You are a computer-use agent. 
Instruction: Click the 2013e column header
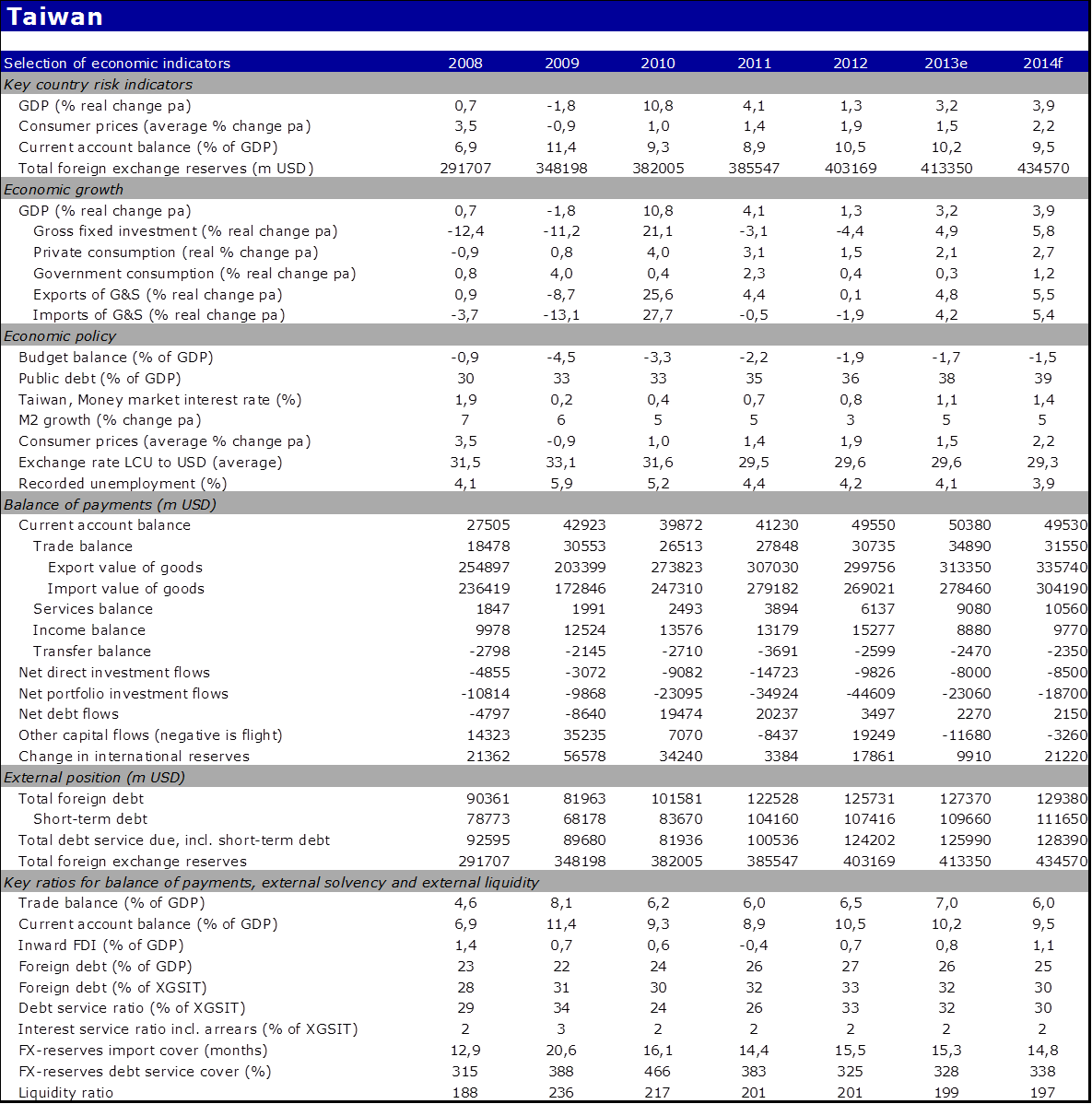click(945, 63)
